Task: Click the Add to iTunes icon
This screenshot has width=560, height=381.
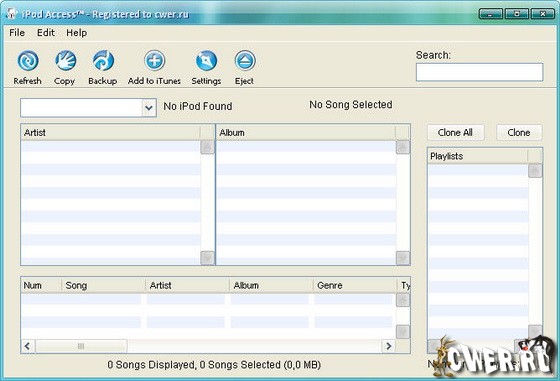Action: tap(154, 61)
